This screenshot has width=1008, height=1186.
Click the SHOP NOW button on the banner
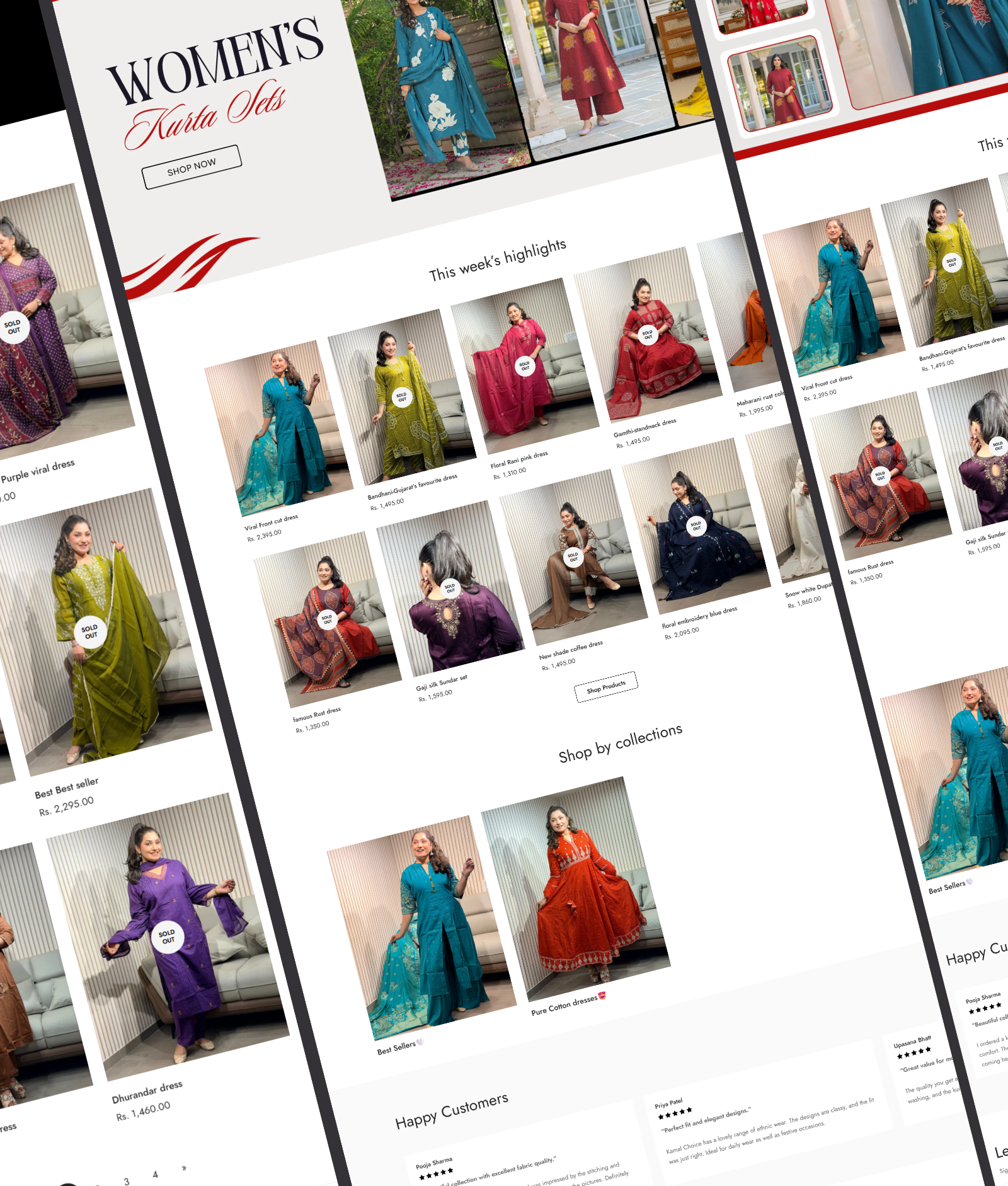tap(192, 166)
